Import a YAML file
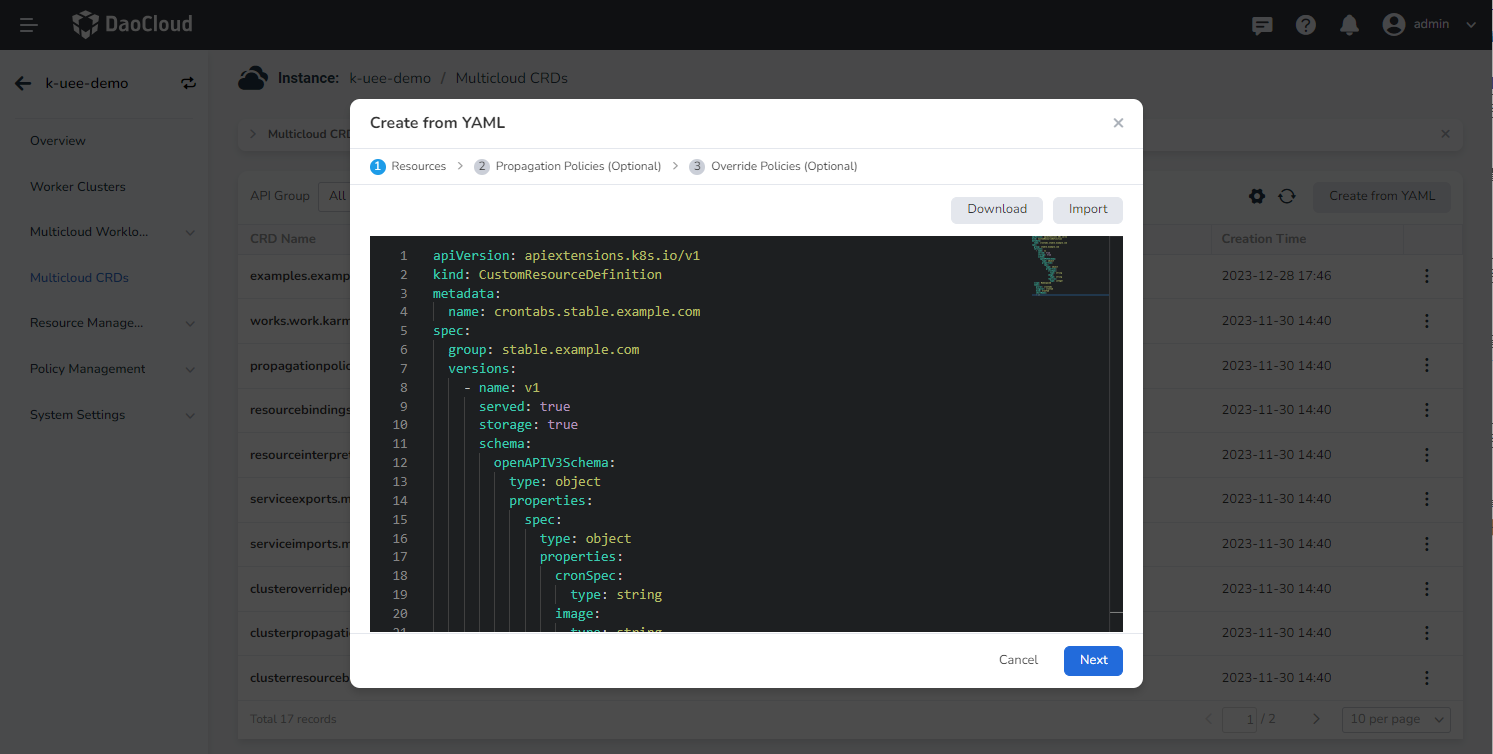The image size is (1493, 754). 1087,209
